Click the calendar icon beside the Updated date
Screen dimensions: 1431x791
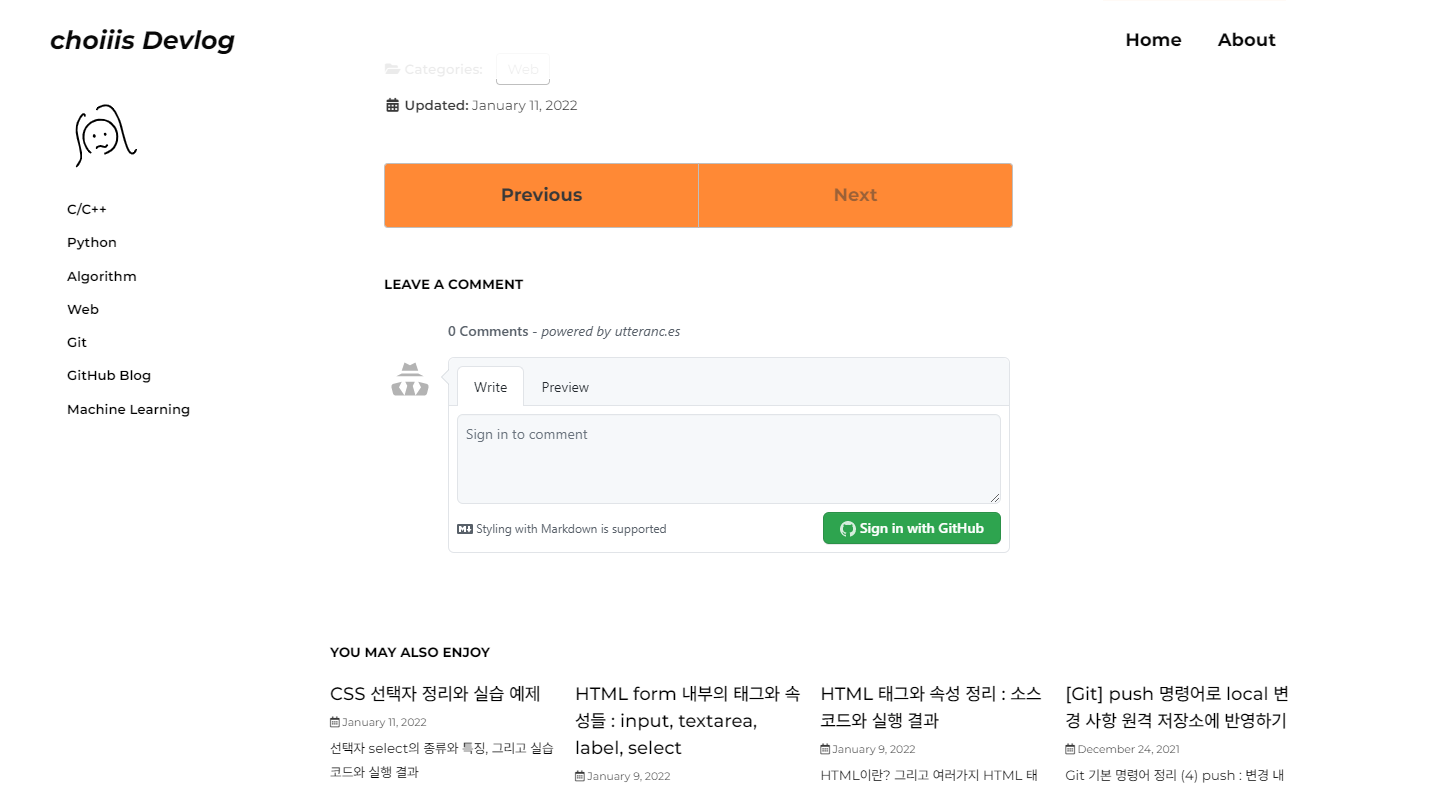pos(391,104)
